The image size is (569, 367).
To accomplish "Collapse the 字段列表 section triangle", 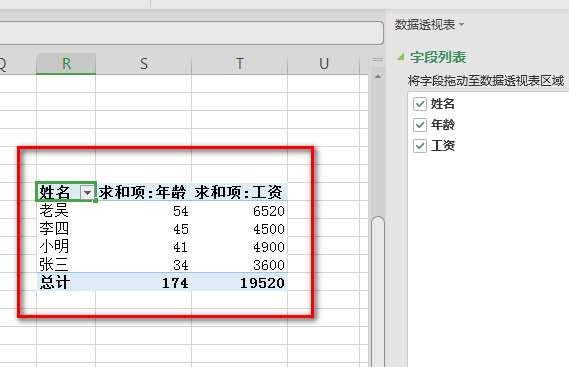I will [x=401, y=57].
